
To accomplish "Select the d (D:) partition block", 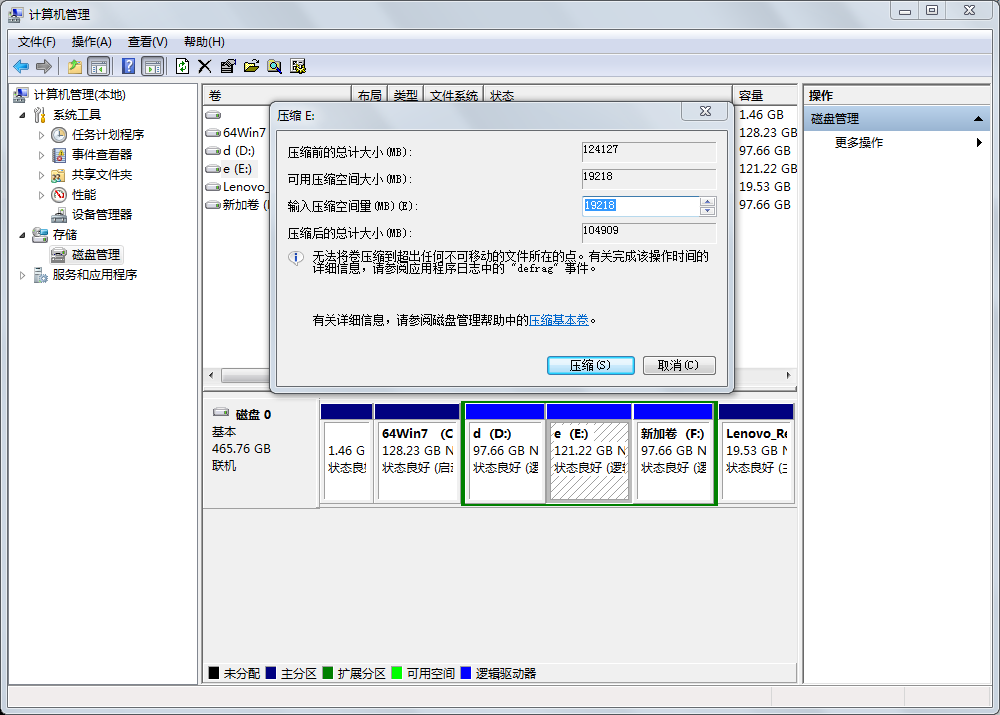I will pyautogui.click(x=505, y=453).
